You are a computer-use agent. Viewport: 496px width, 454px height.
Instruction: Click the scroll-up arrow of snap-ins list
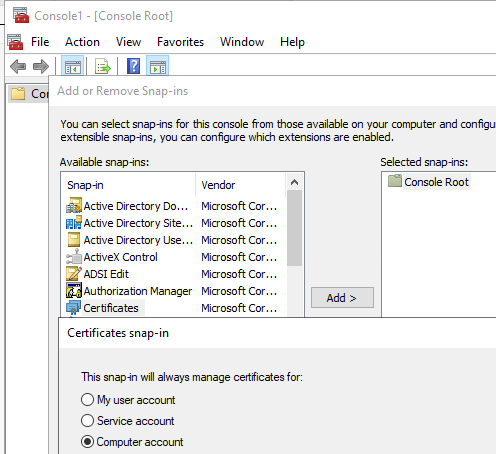294,182
